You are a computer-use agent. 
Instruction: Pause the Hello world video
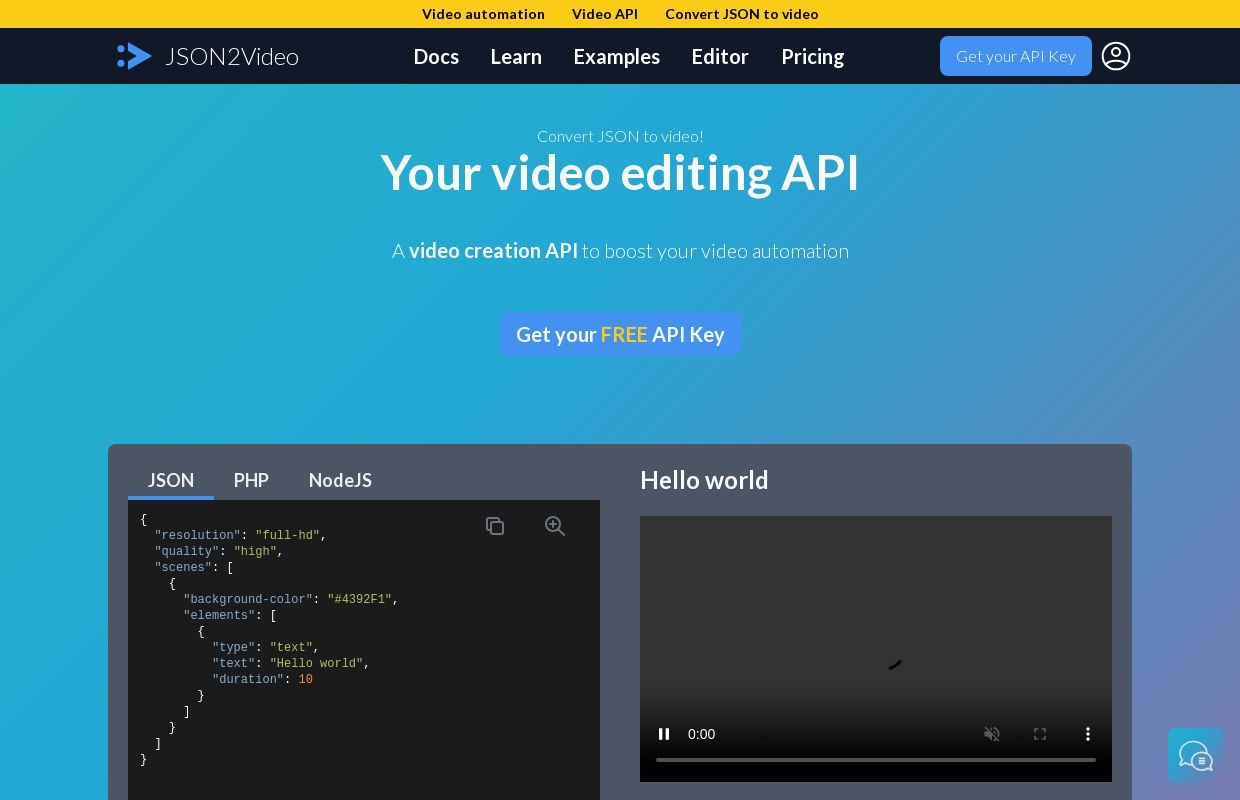[664, 734]
